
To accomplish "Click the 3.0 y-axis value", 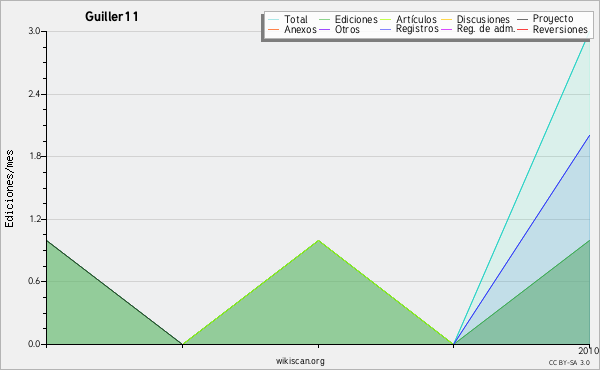I will coord(34,31).
